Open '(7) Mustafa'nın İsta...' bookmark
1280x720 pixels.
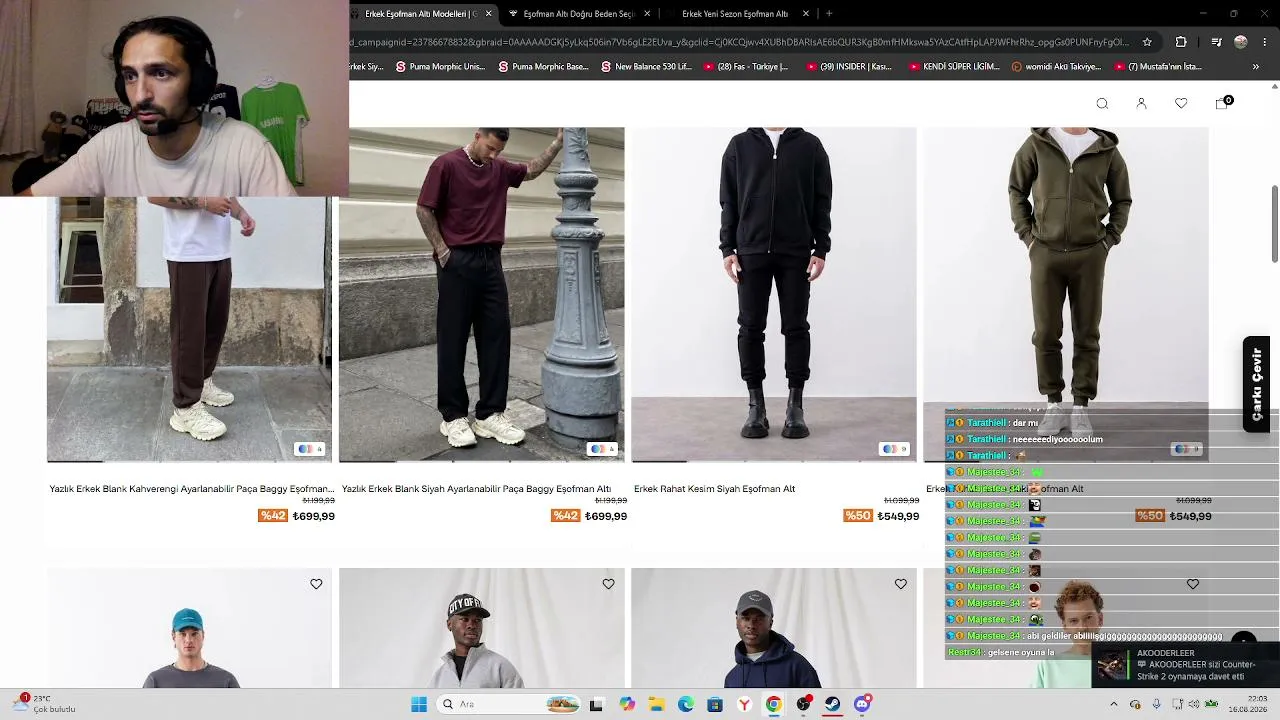tap(1157, 67)
